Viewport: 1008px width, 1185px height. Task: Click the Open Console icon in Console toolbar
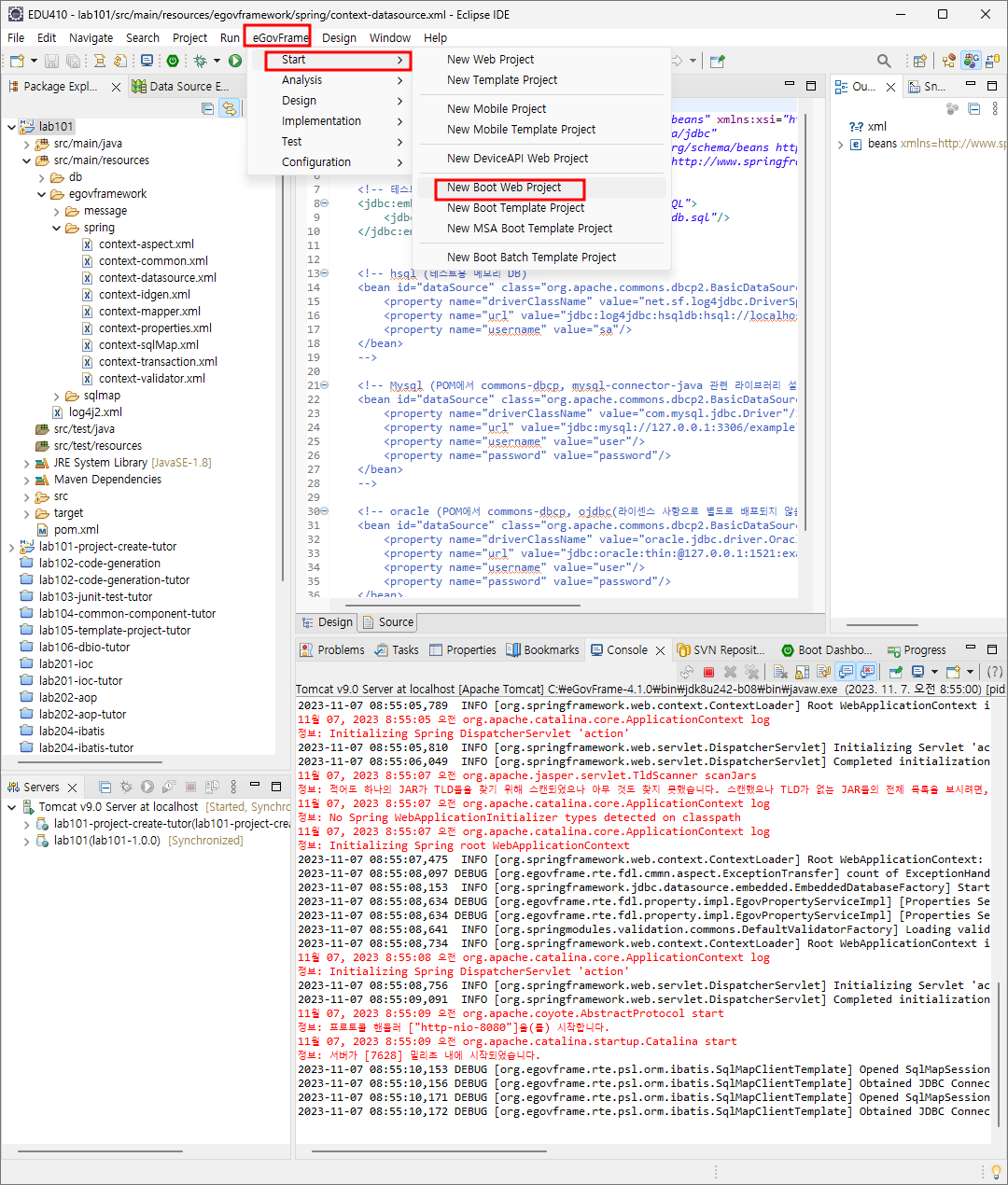(952, 672)
